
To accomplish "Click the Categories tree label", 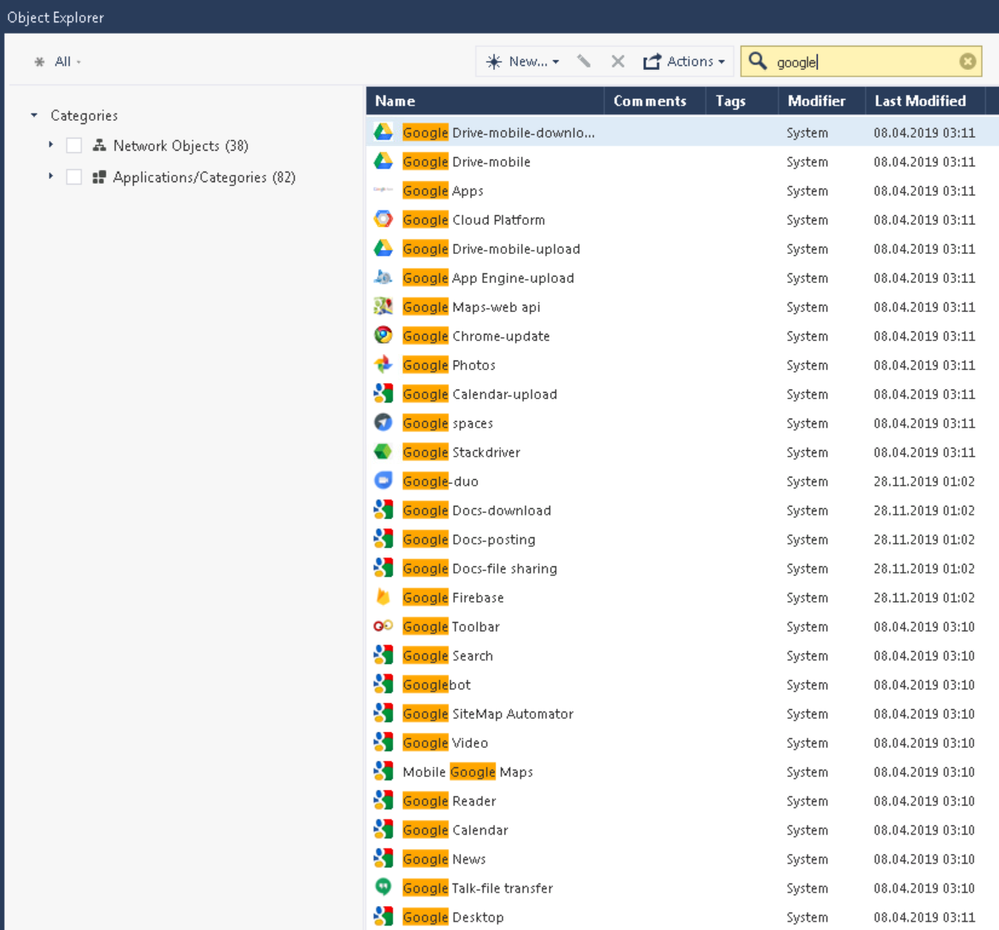I will point(84,115).
